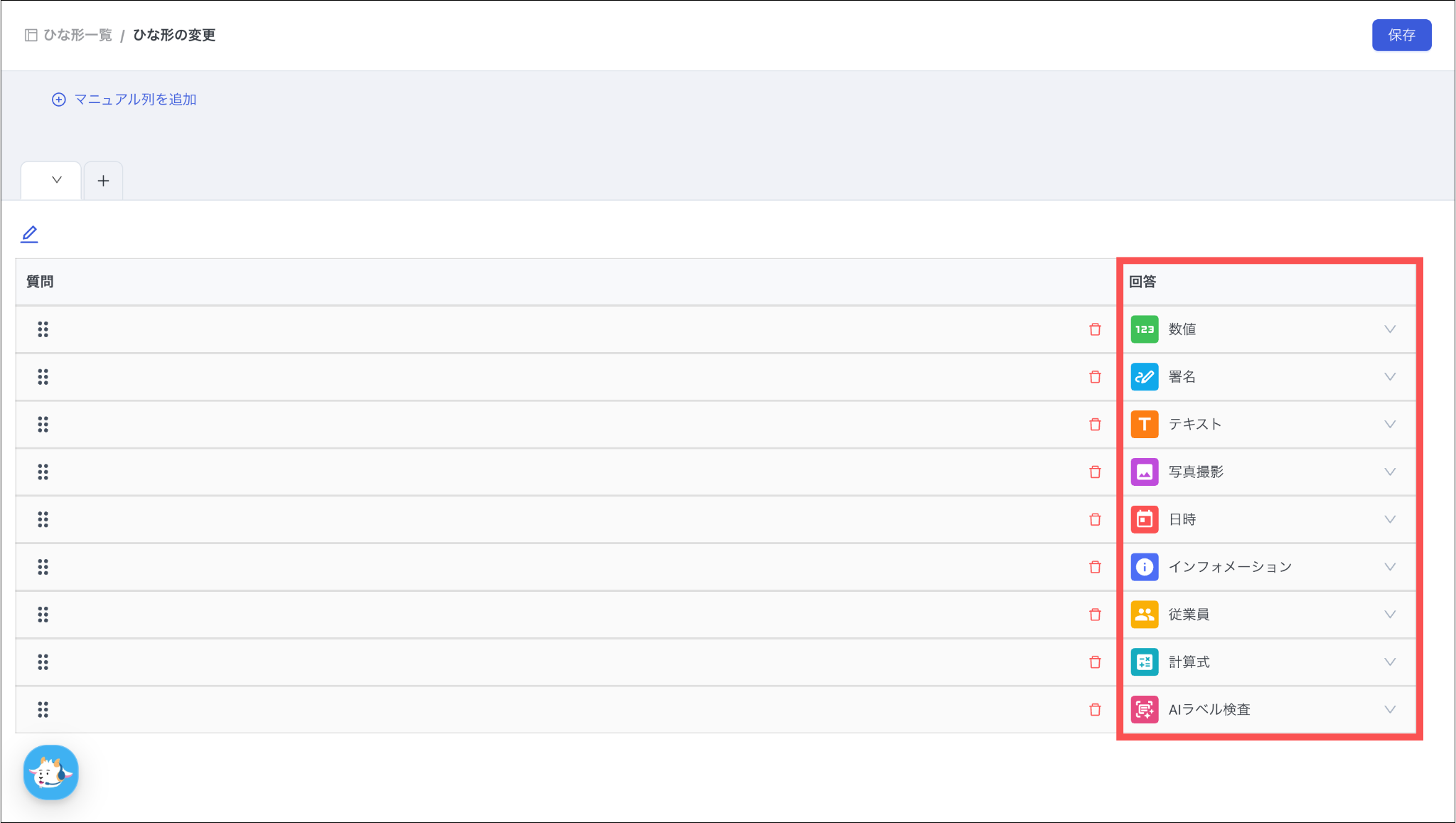Click the drag handle of the AIラベル検査 row
The image size is (1456, 823).
click(x=43, y=710)
